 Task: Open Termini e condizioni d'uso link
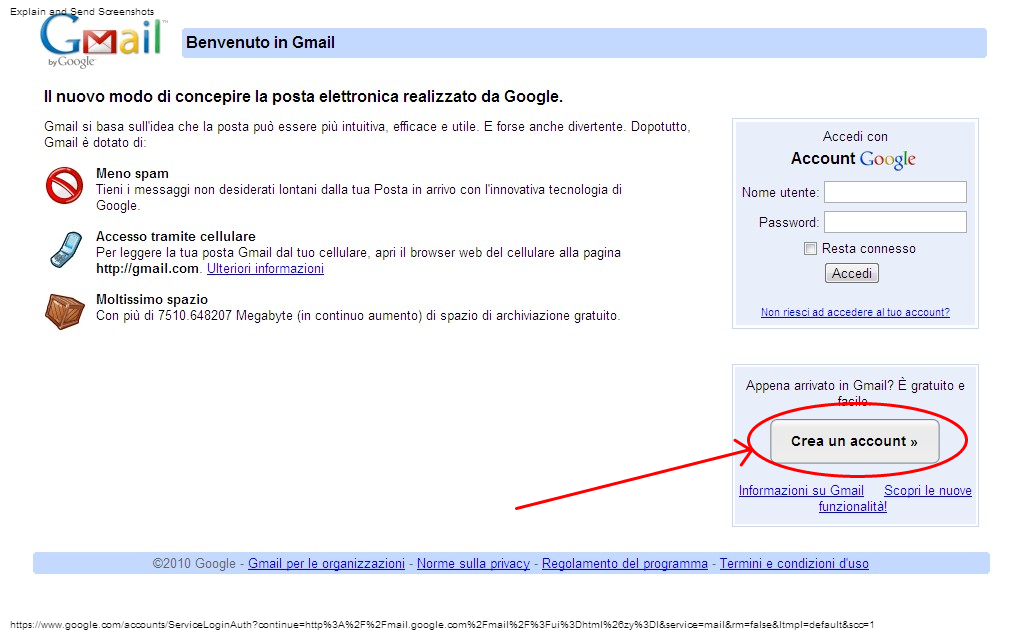[x=794, y=563]
